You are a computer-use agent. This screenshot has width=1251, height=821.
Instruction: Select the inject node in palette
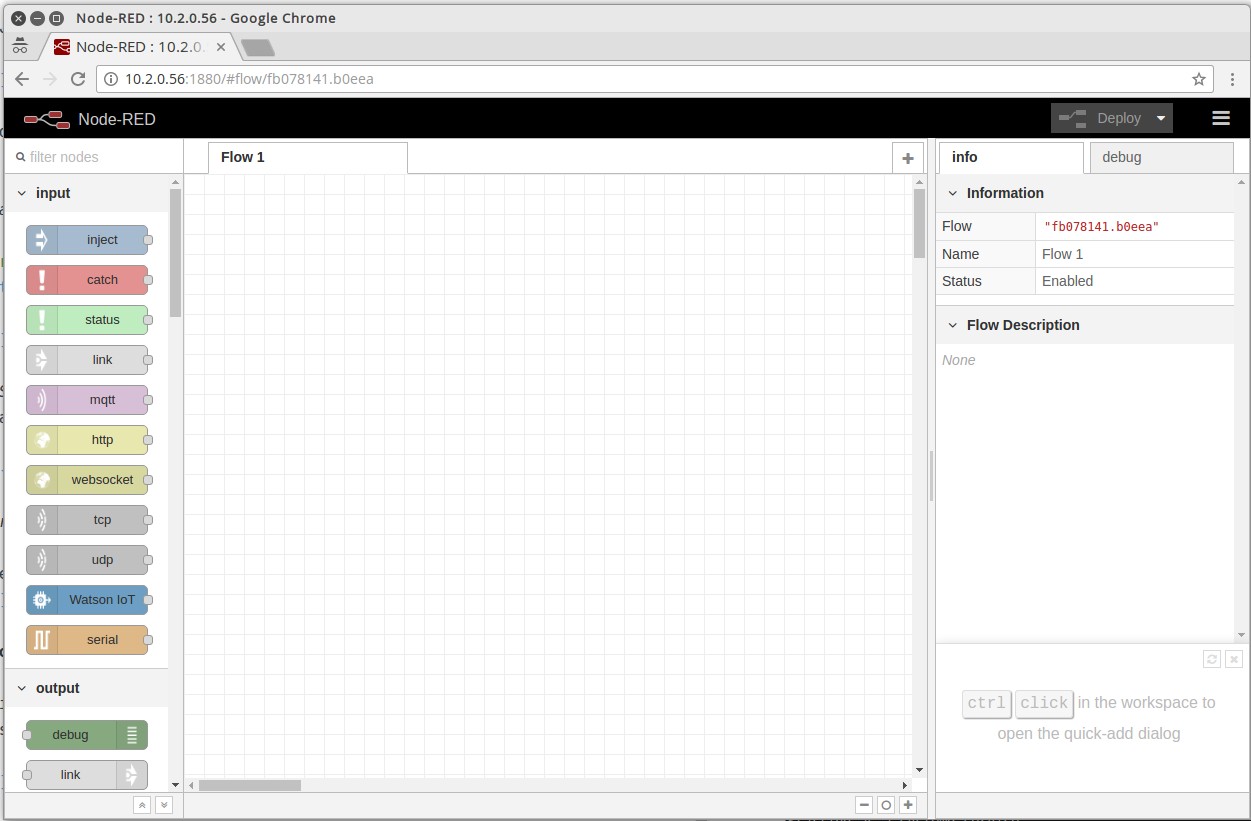coord(87,240)
